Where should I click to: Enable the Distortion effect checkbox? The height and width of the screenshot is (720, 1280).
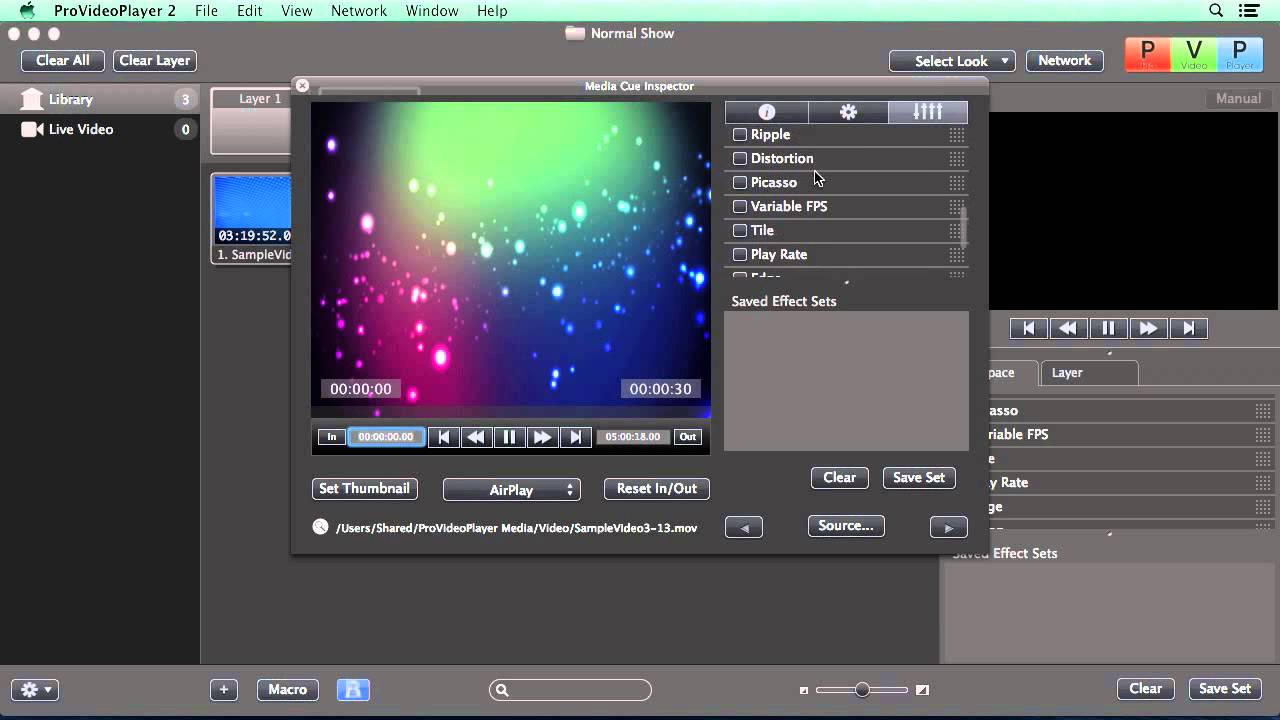(740, 158)
